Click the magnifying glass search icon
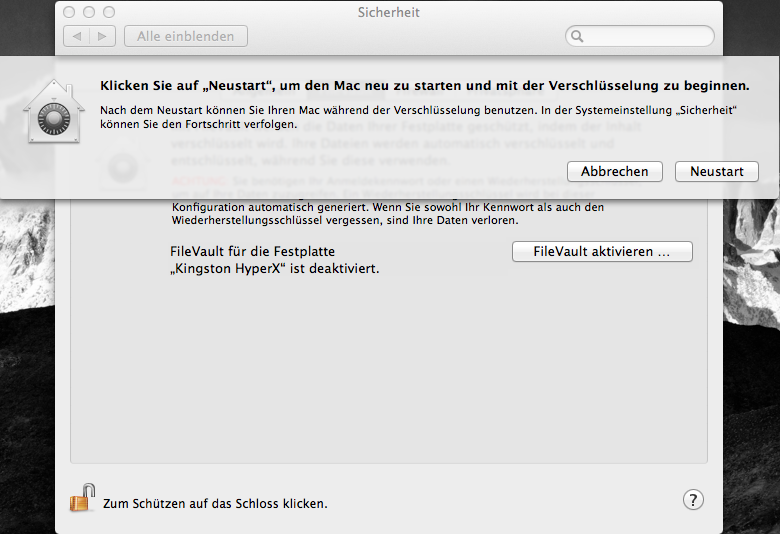Viewport: 780px width, 534px height. pyautogui.click(x=577, y=36)
